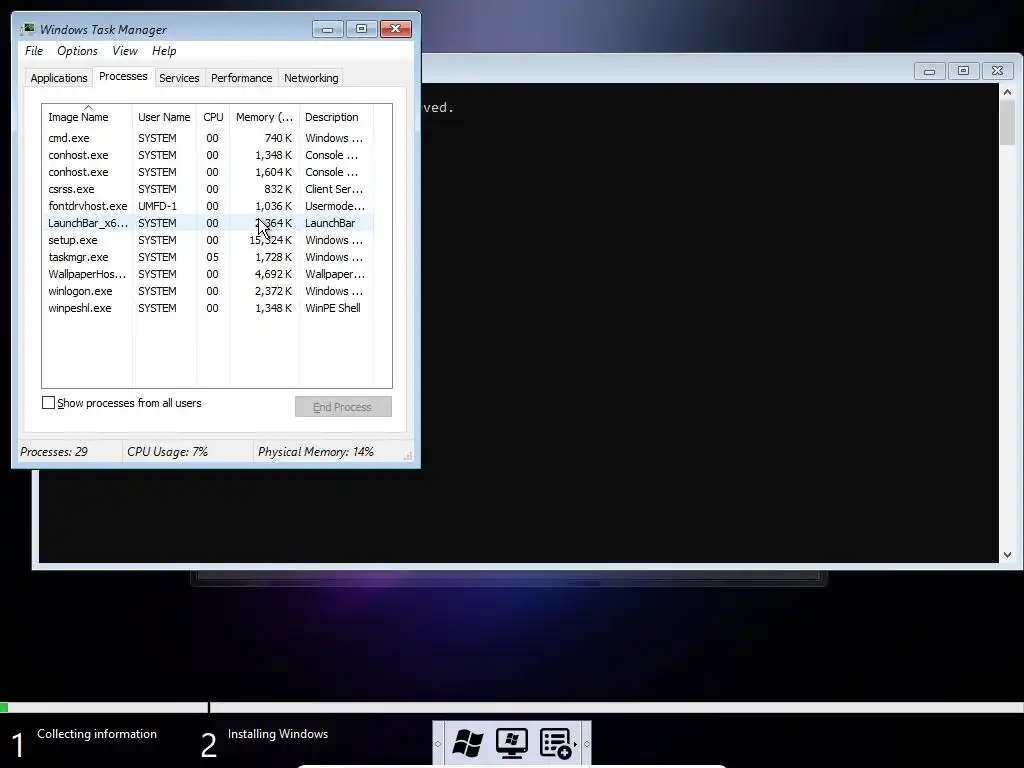1024x768 pixels.
Task: Sort by Memory column header
Action: pyautogui.click(x=264, y=117)
